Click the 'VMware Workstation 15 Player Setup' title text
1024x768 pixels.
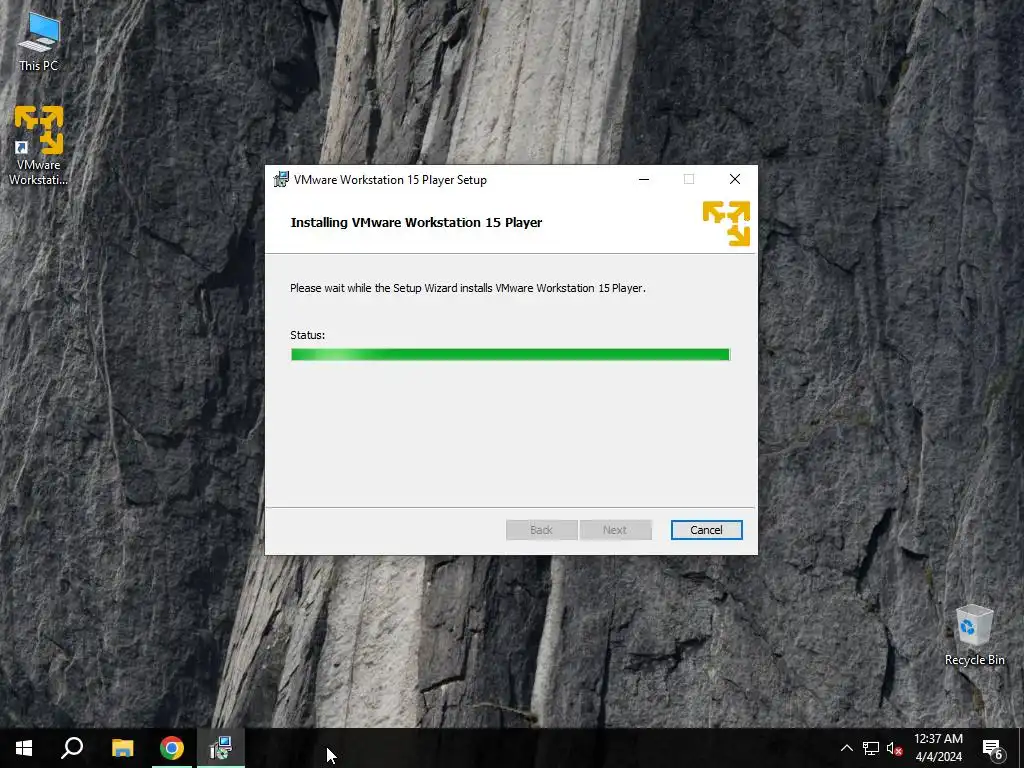[391, 180]
